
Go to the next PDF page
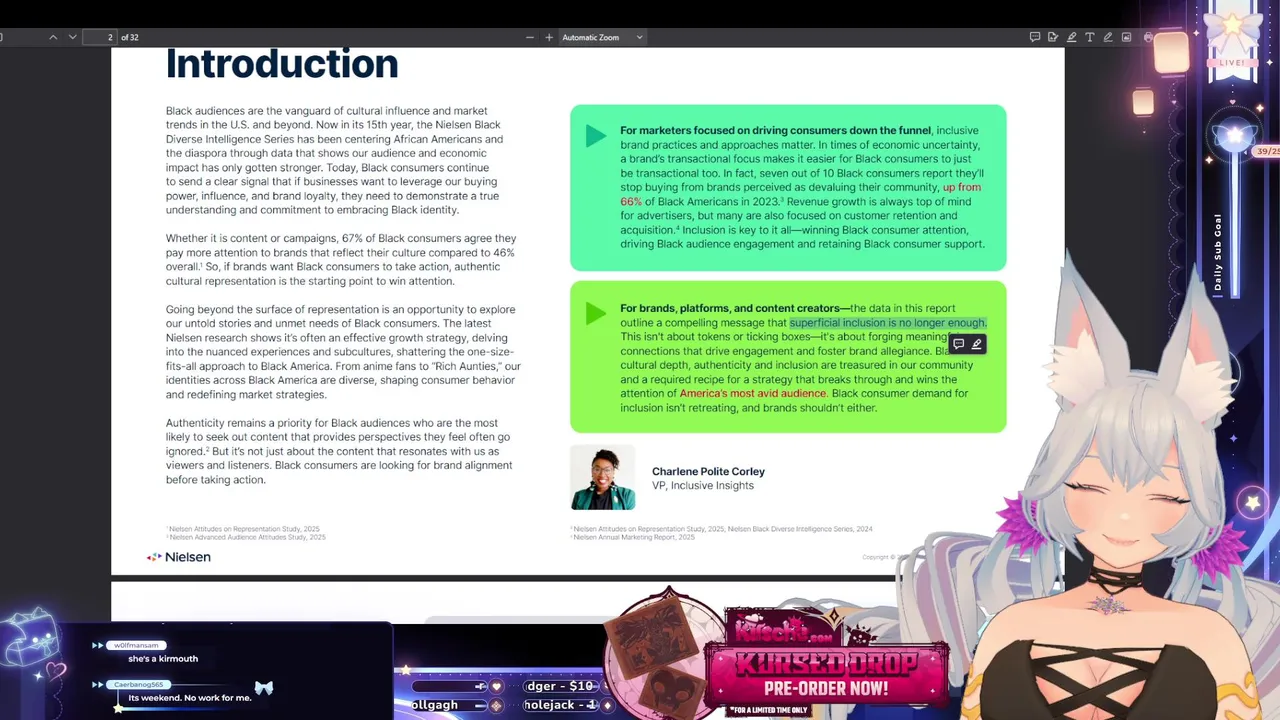(72, 37)
